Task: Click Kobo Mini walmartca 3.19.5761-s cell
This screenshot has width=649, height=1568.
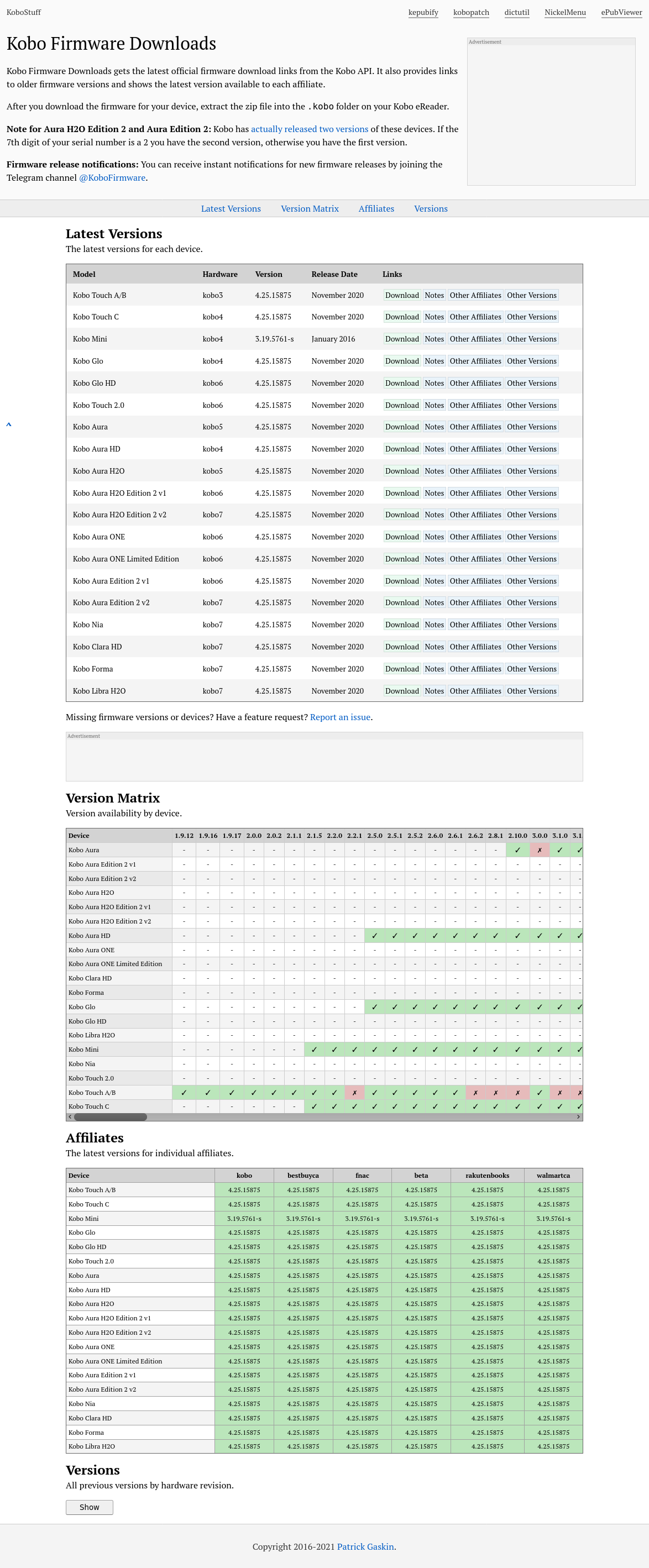Action: (x=553, y=1219)
